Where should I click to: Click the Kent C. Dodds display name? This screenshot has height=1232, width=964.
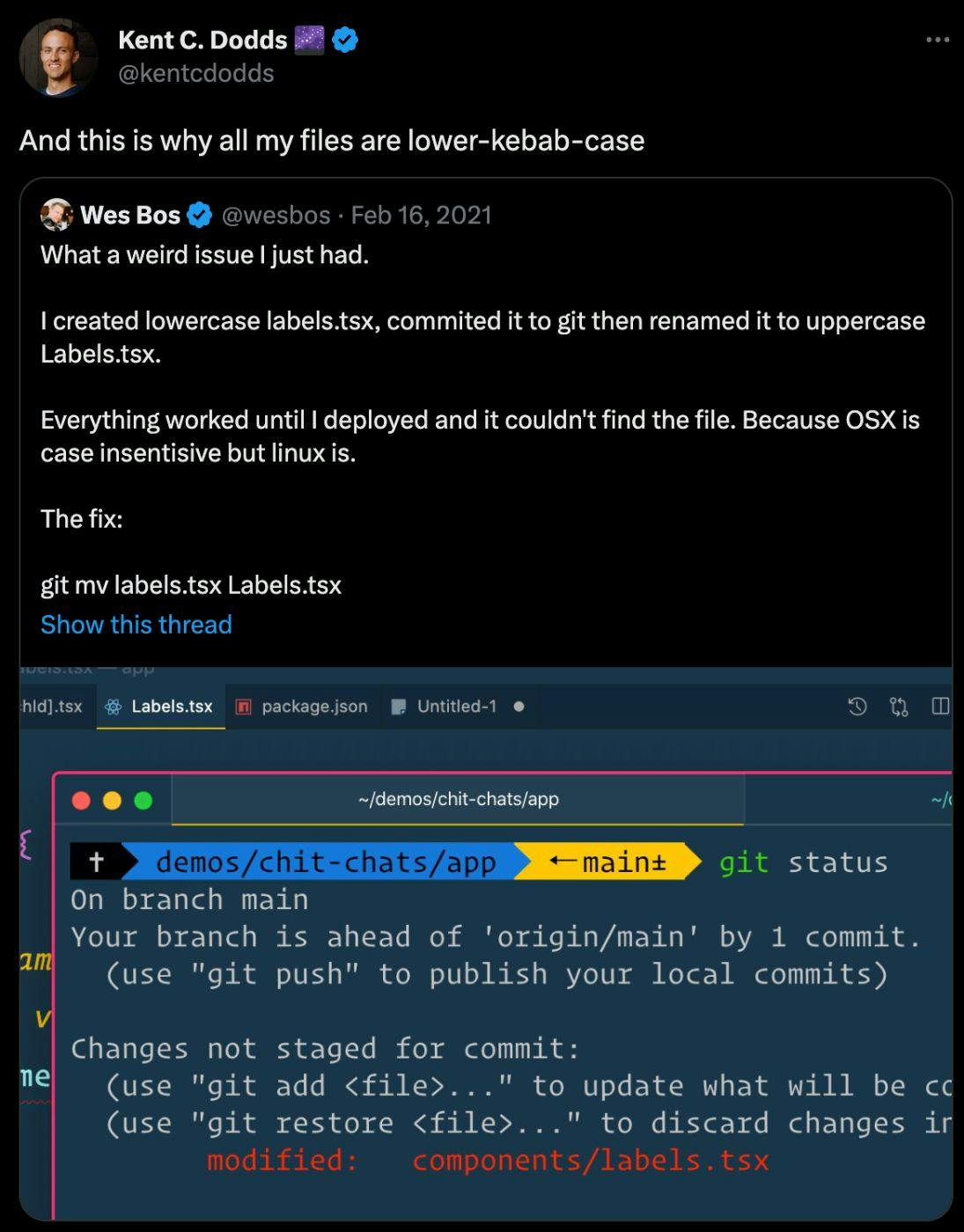coord(202,40)
